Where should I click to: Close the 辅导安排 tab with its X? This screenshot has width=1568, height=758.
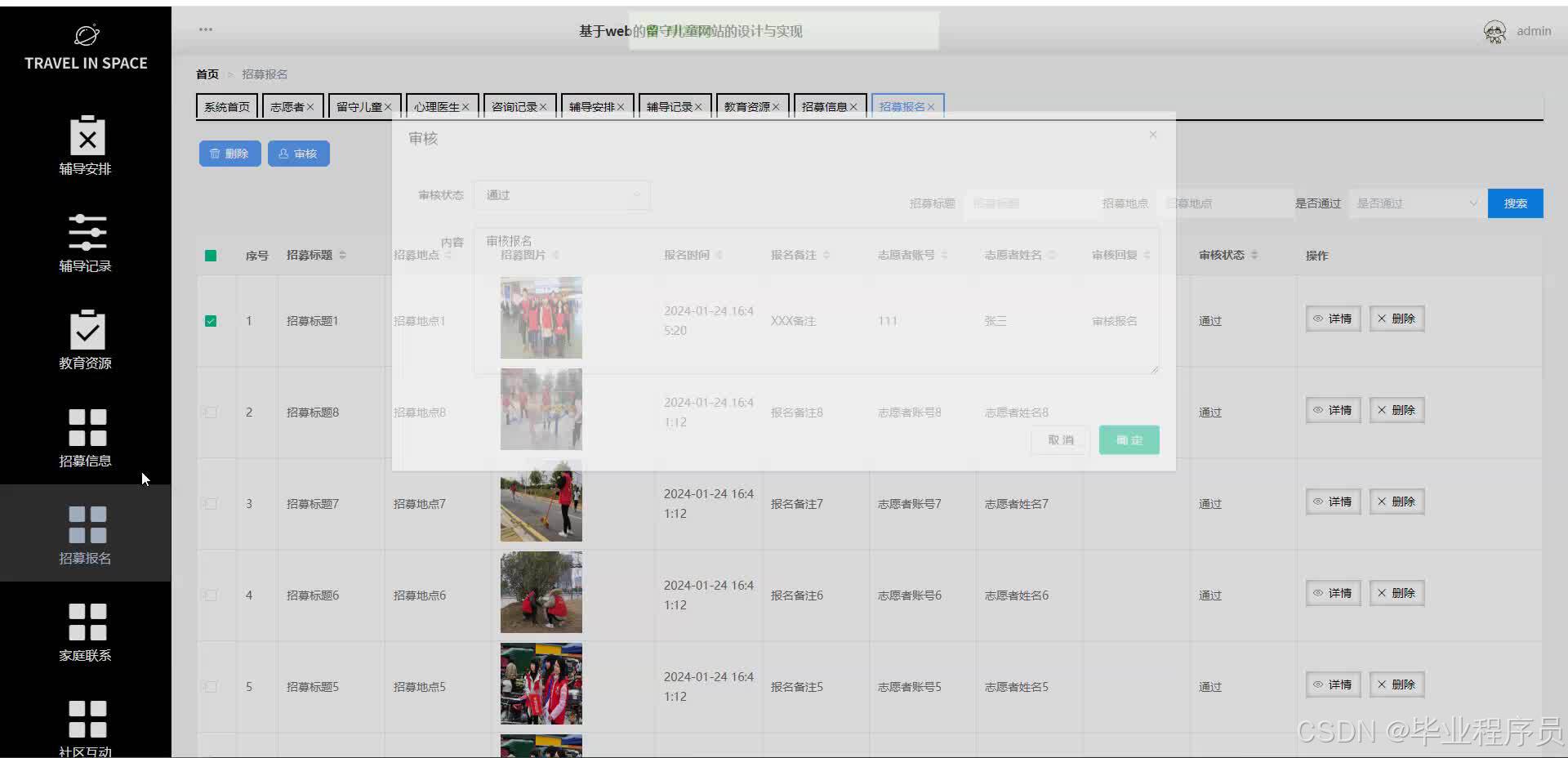click(621, 107)
